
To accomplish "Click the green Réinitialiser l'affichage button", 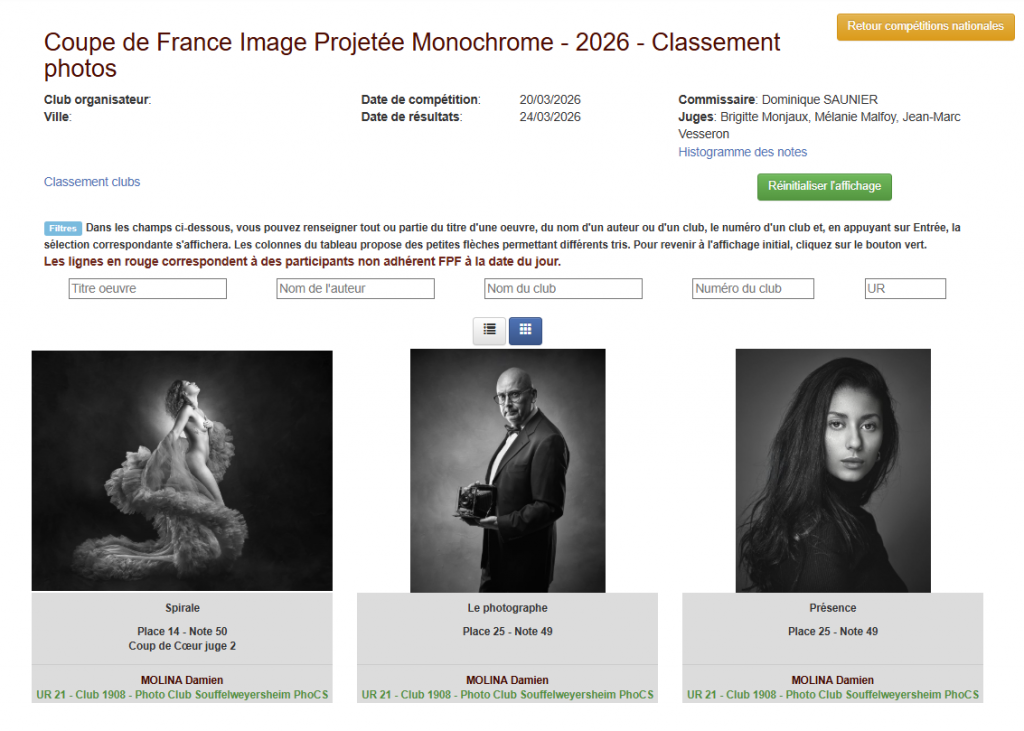I will tap(823, 186).
